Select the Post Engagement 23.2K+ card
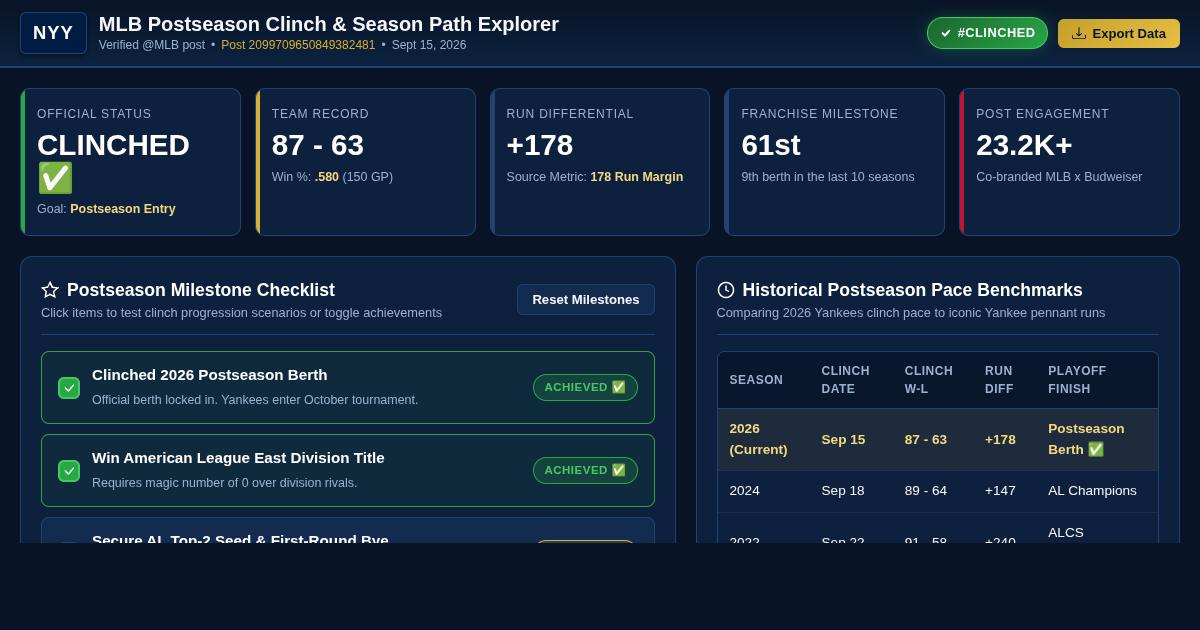 (x=1069, y=162)
